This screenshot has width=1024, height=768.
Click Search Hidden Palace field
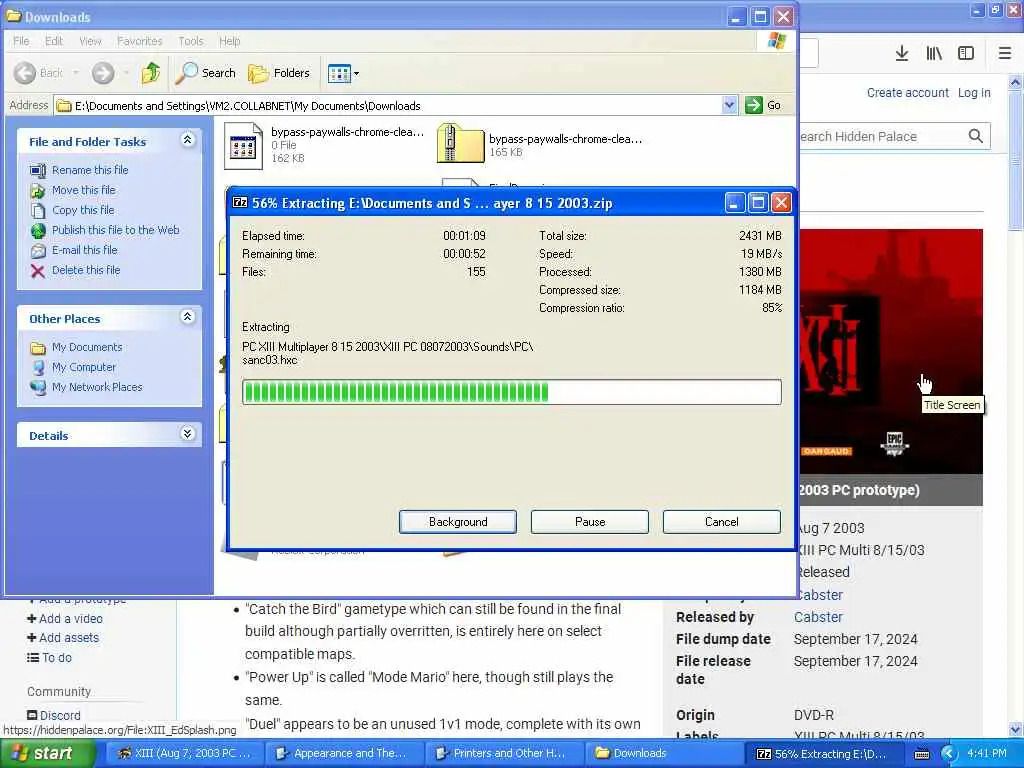click(878, 136)
